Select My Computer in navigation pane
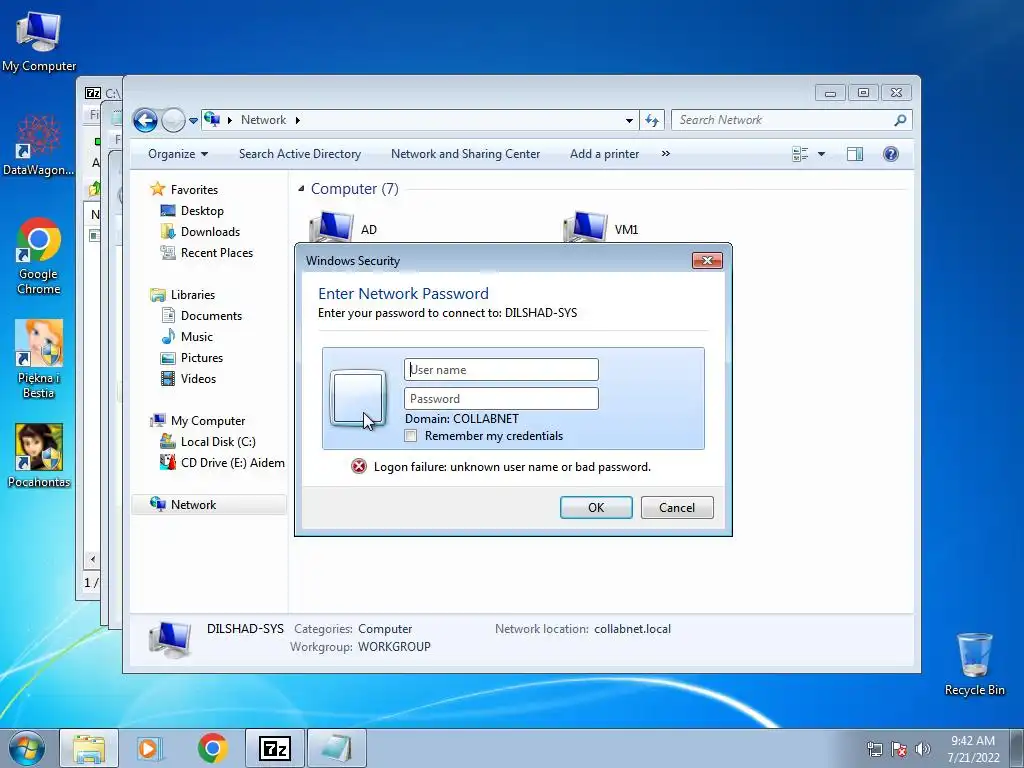The image size is (1024, 768). [x=208, y=421]
